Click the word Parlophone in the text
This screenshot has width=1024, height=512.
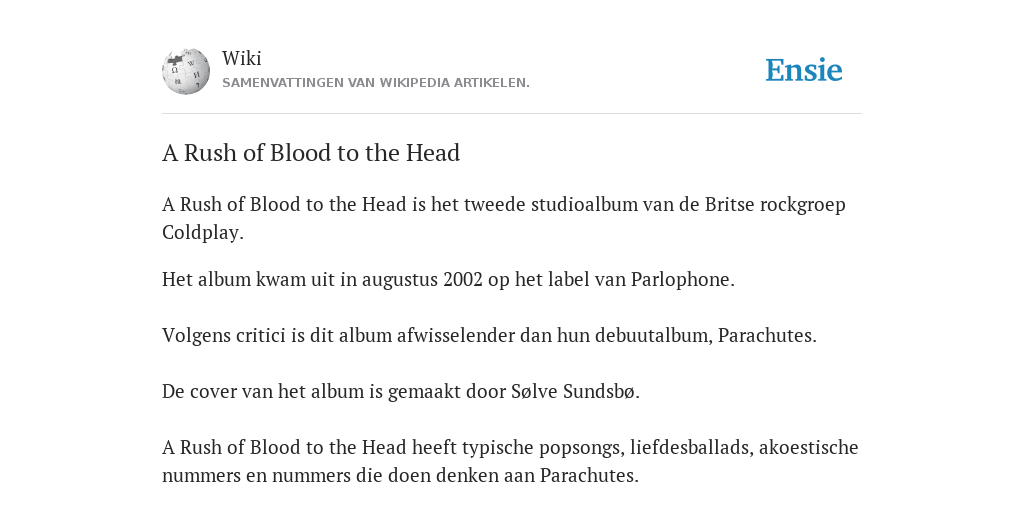(x=680, y=280)
